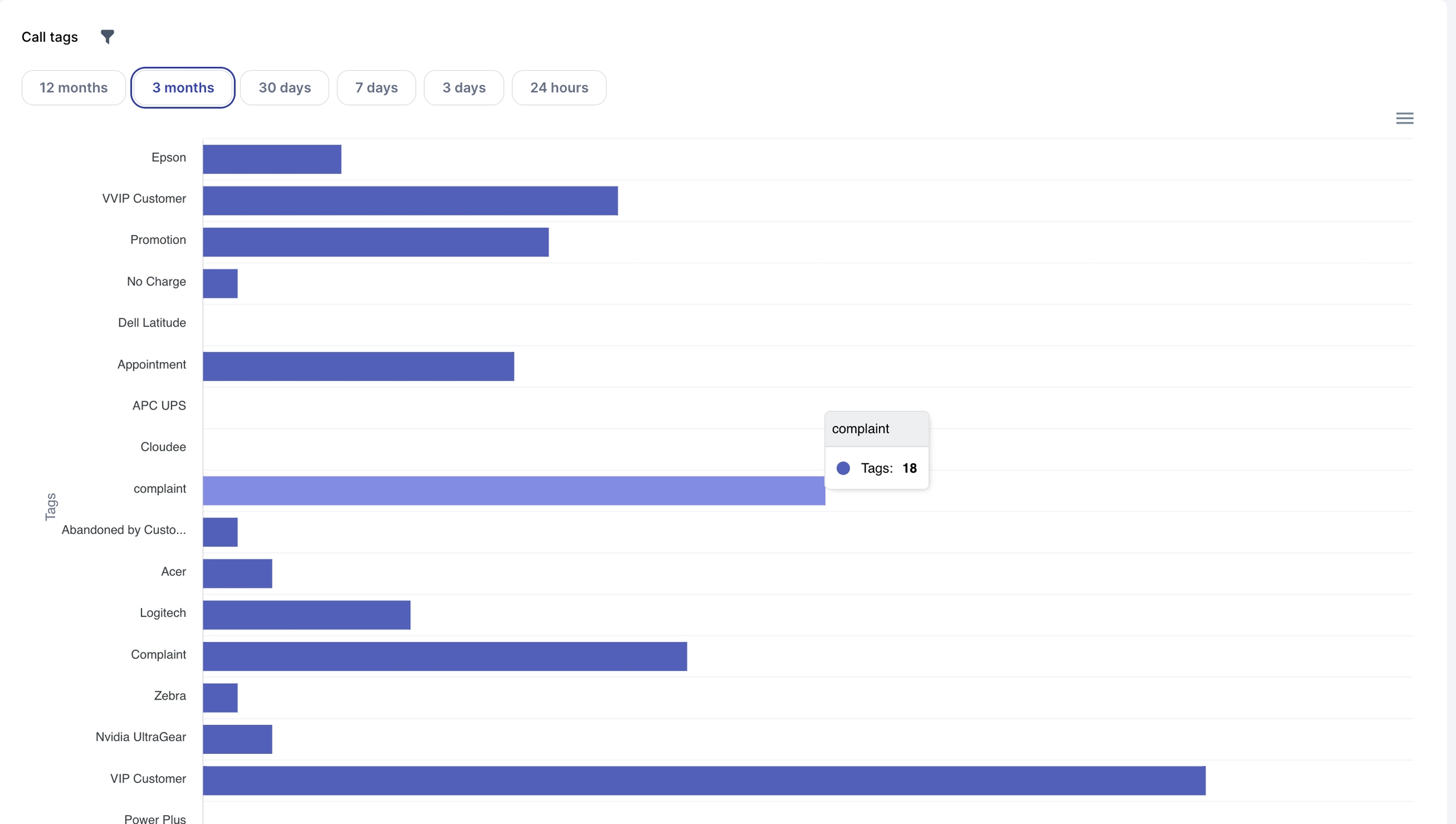This screenshot has width=1456, height=824.
Task: Click the Zebra bar
Action: [x=220, y=698]
